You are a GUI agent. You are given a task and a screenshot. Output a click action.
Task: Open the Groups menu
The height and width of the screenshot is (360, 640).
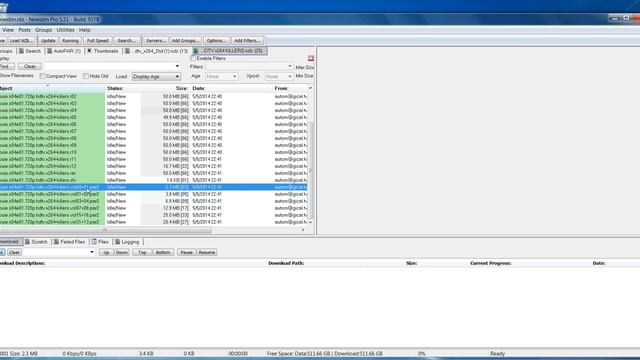[x=43, y=30]
